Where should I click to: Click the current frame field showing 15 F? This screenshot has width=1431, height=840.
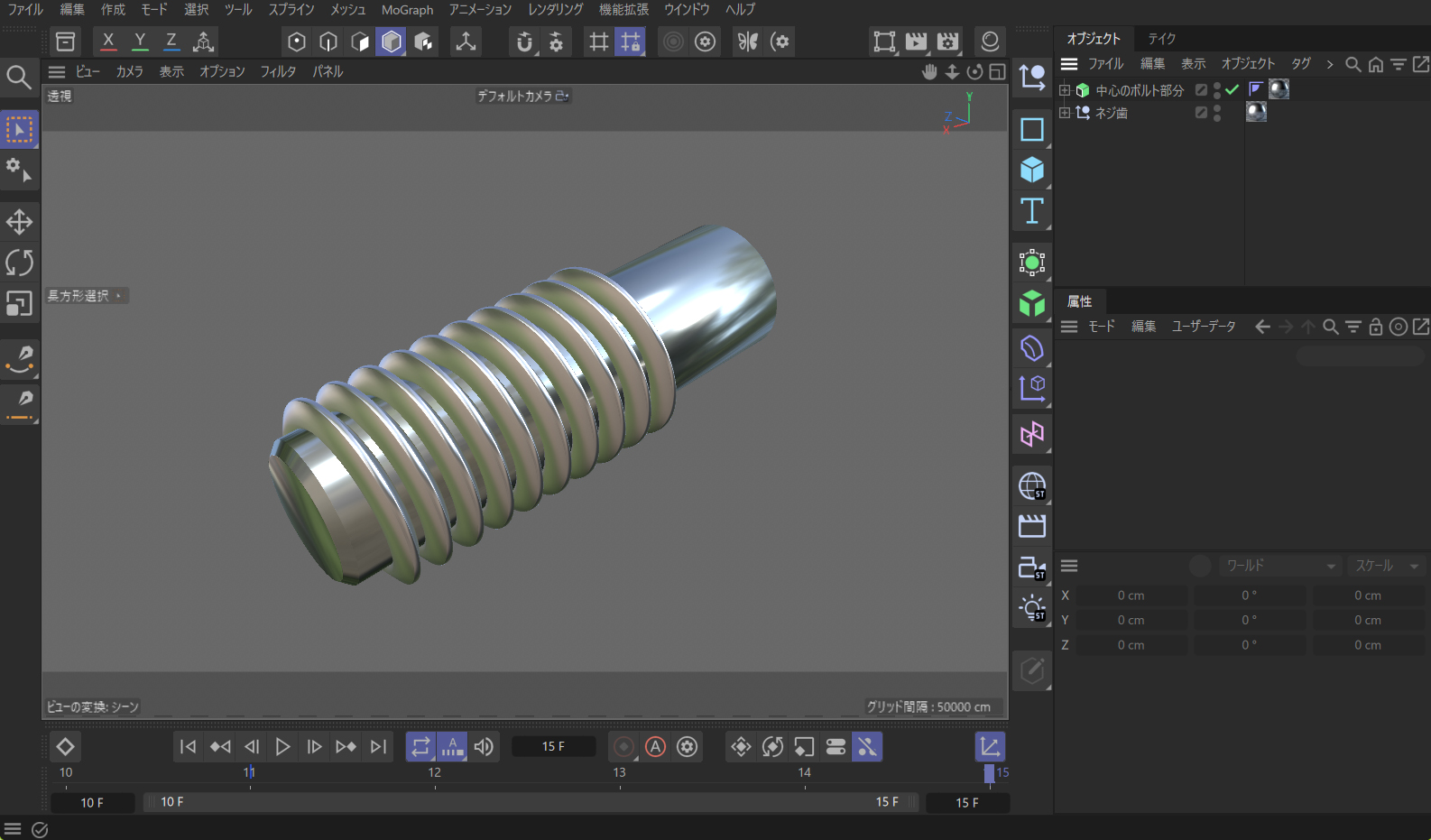553,746
